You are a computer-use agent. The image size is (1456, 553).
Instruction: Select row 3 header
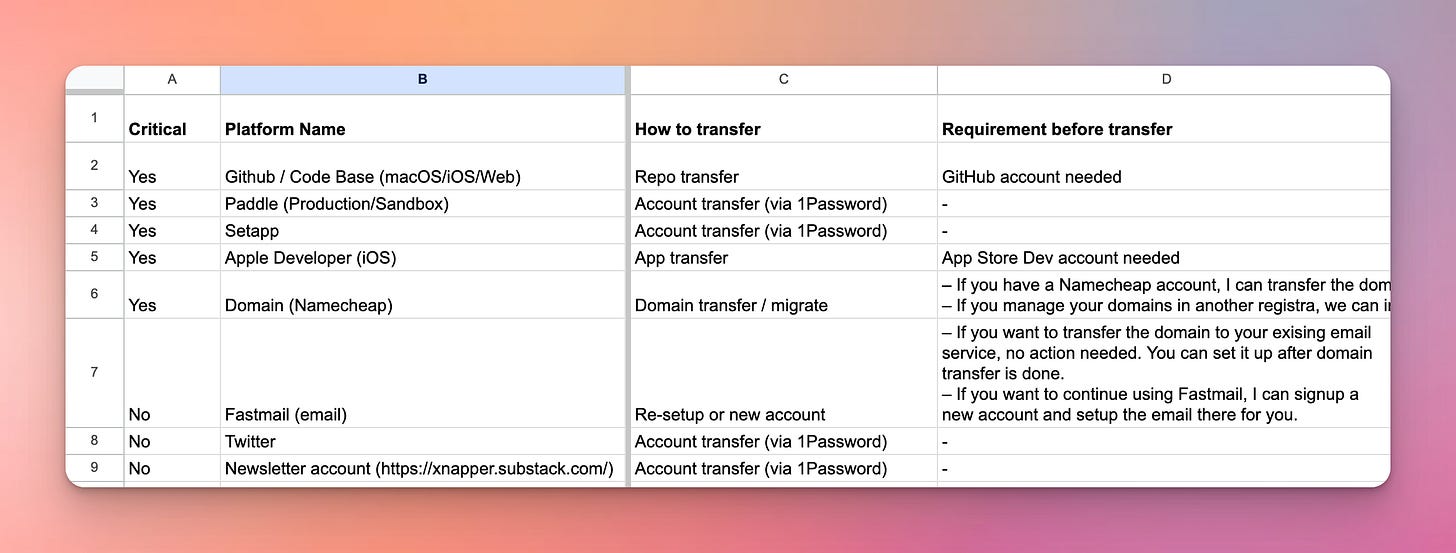[95, 203]
